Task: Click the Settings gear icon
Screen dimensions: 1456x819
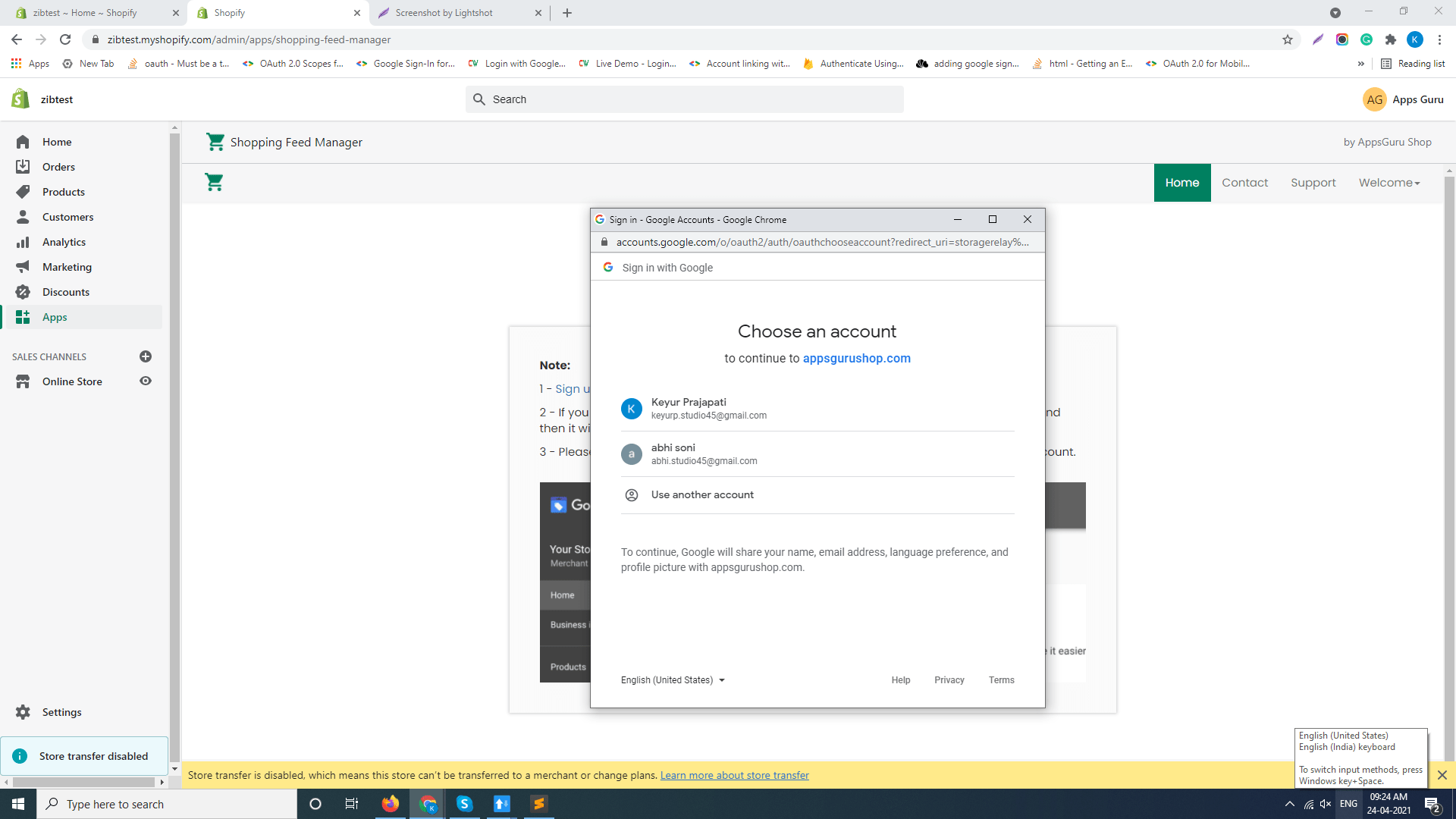Action: tap(23, 712)
